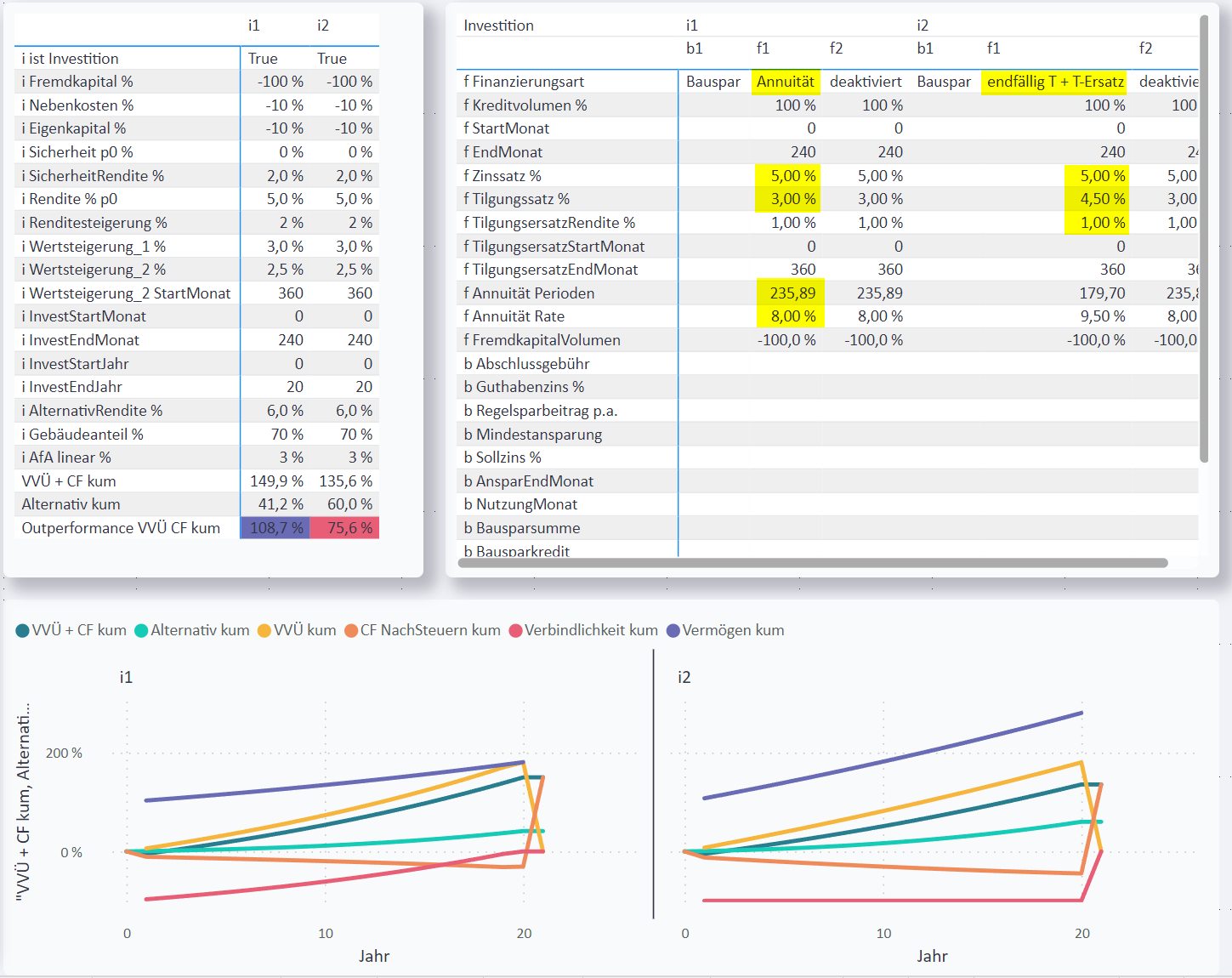The width and height of the screenshot is (1232, 978).
Task: Select the endfällig T + T-Ersatz cell
Action: (1055, 82)
